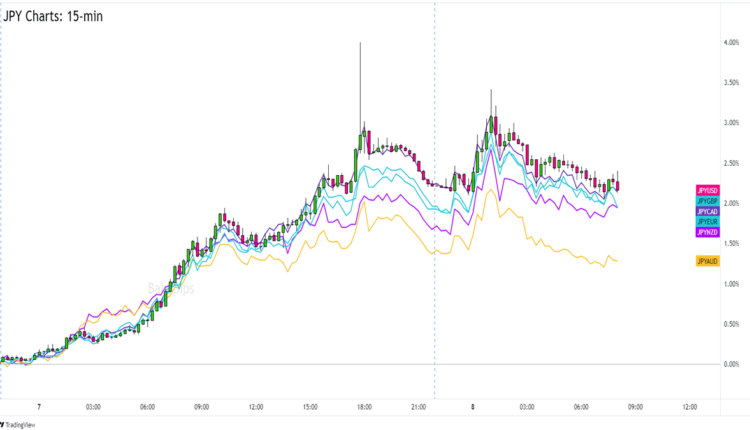Viewport: 750px width, 430px height.
Task: Click the 4.00% price axis label
Action: 730,42
